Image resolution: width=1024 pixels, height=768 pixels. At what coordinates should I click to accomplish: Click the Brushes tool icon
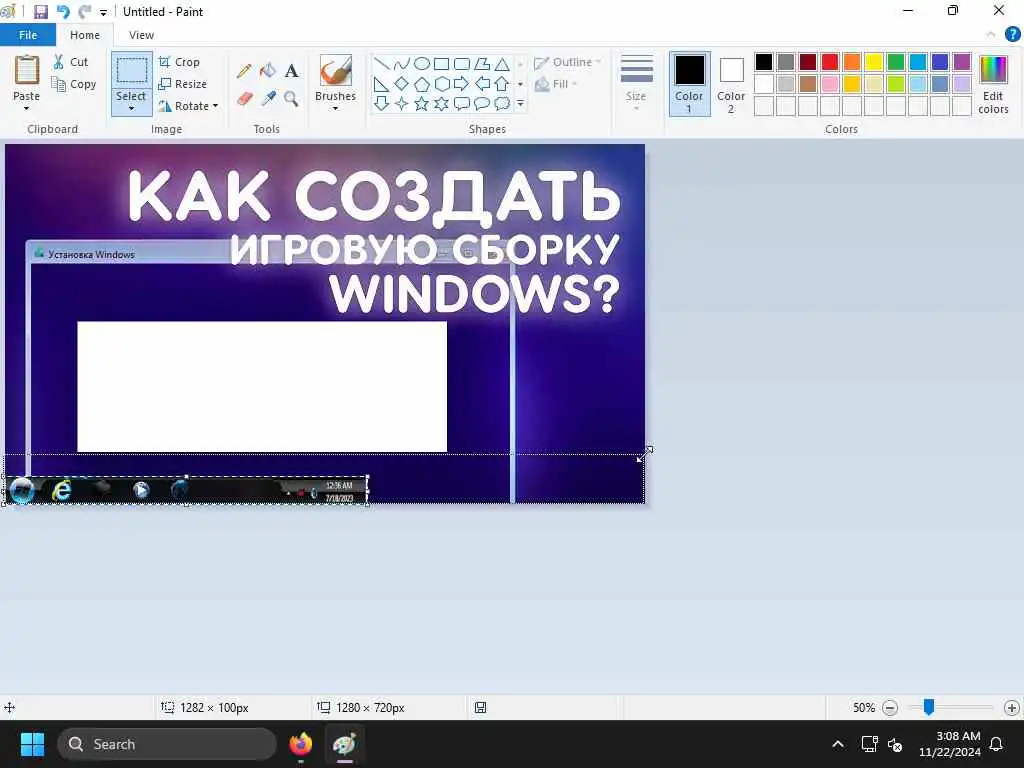pyautogui.click(x=336, y=71)
